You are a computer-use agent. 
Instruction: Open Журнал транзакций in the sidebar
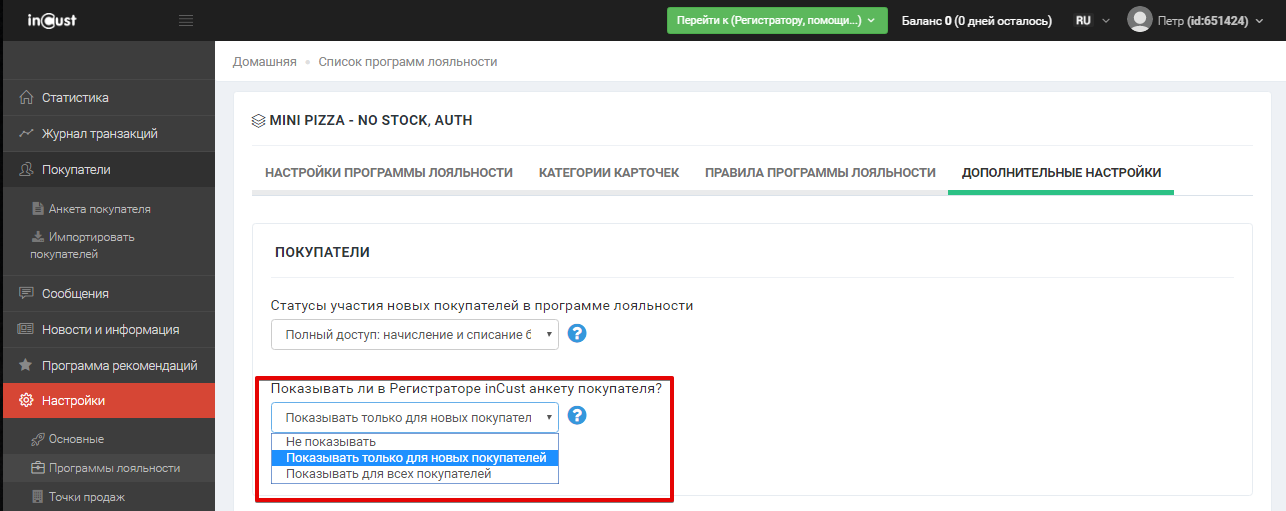[x=107, y=134]
